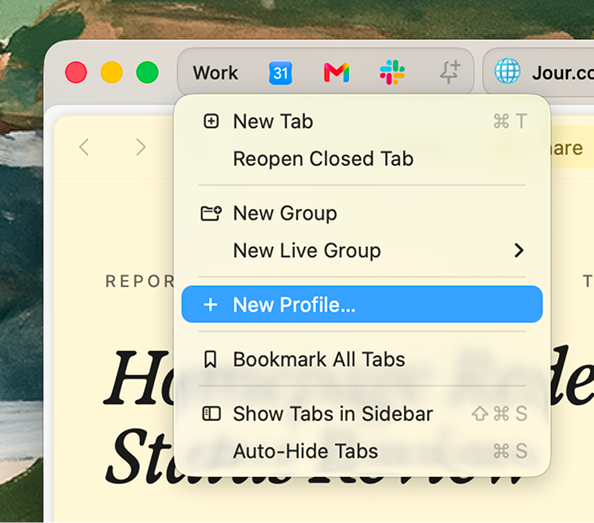Image resolution: width=594 pixels, height=523 pixels.
Task: Click the globe icon of Jour tab
Action: point(507,71)
